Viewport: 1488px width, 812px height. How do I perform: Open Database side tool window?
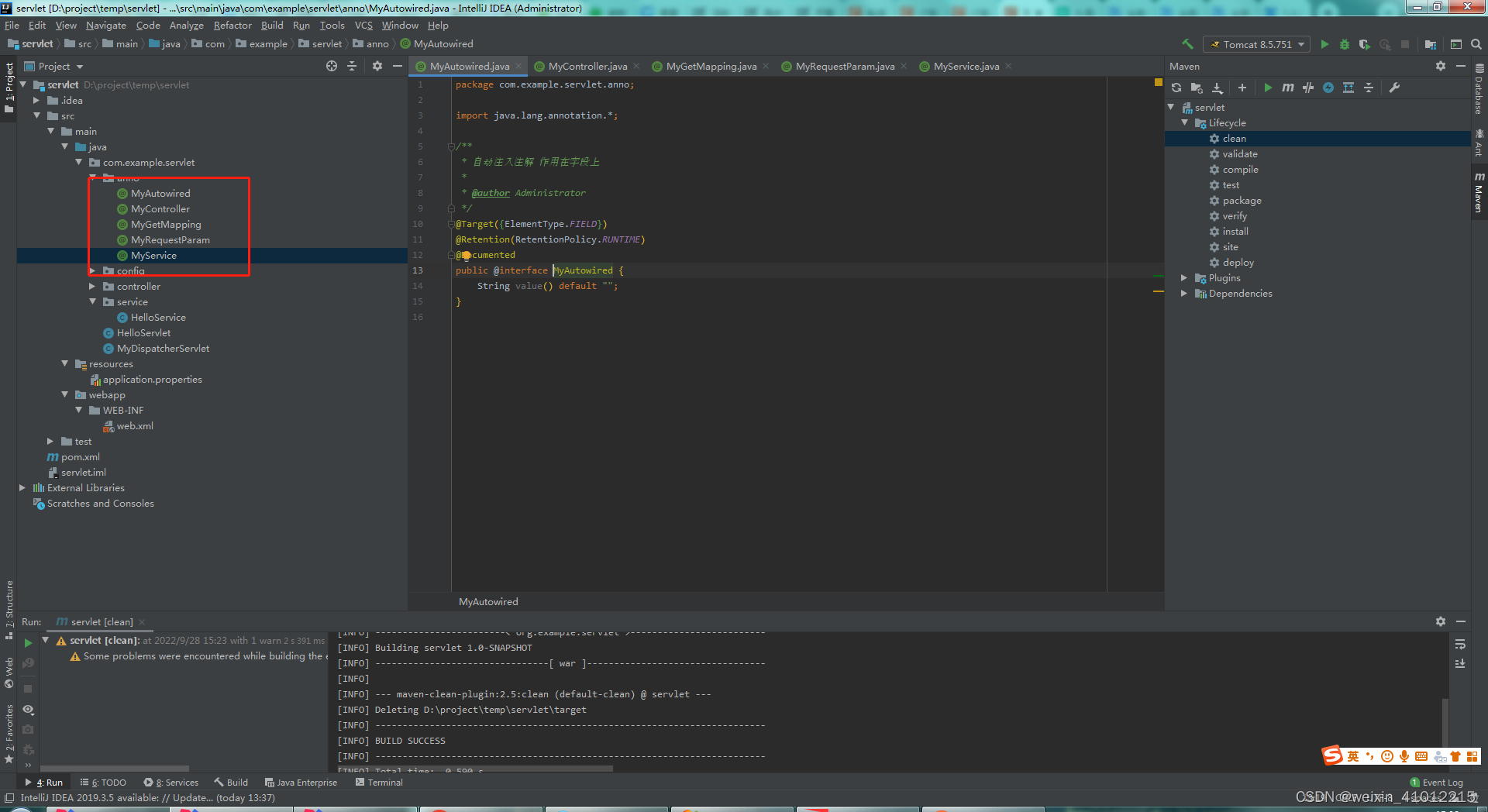coord(1479,90)
